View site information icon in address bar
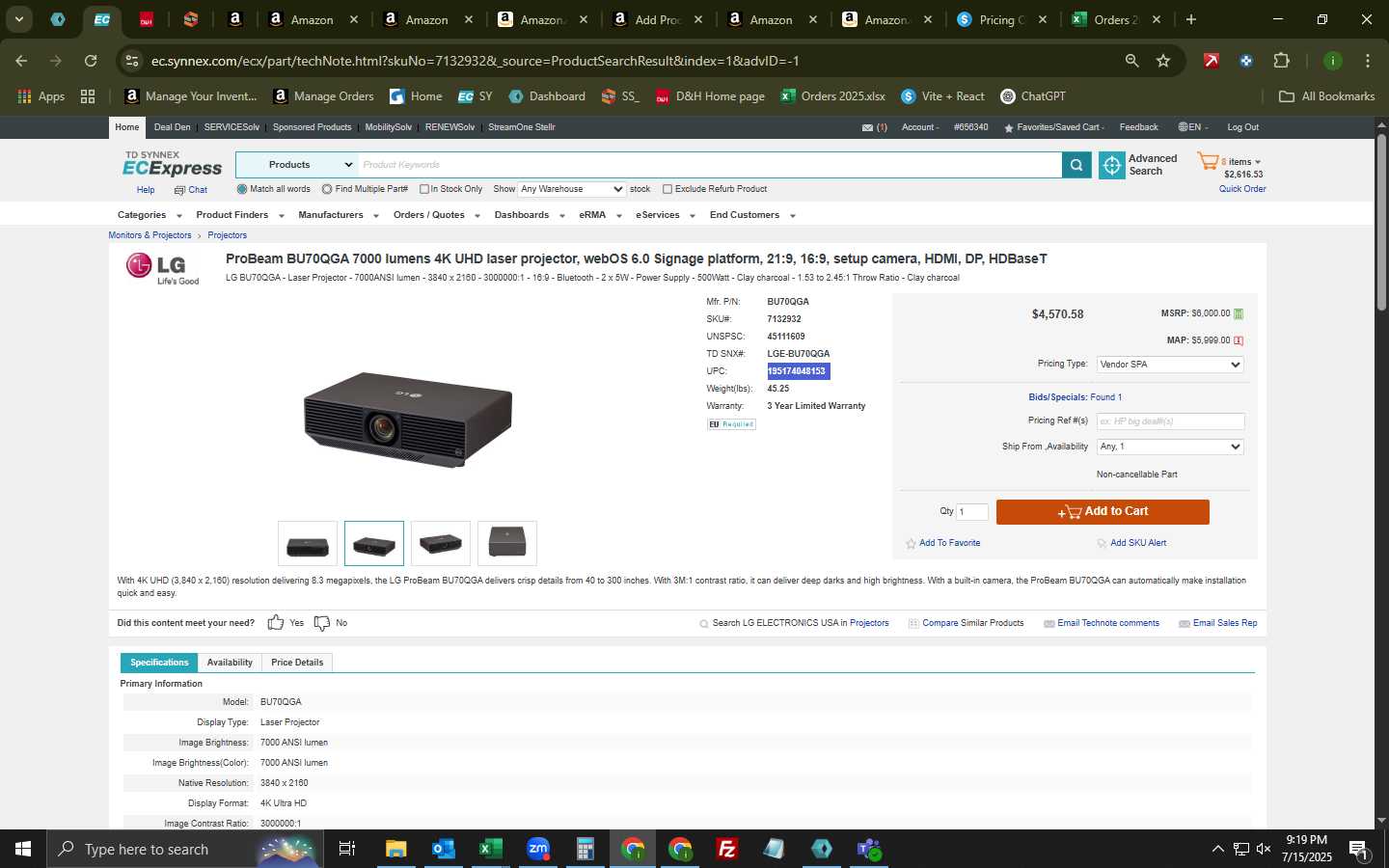Viewport: 1389px width, 868px height. (132, 61)
